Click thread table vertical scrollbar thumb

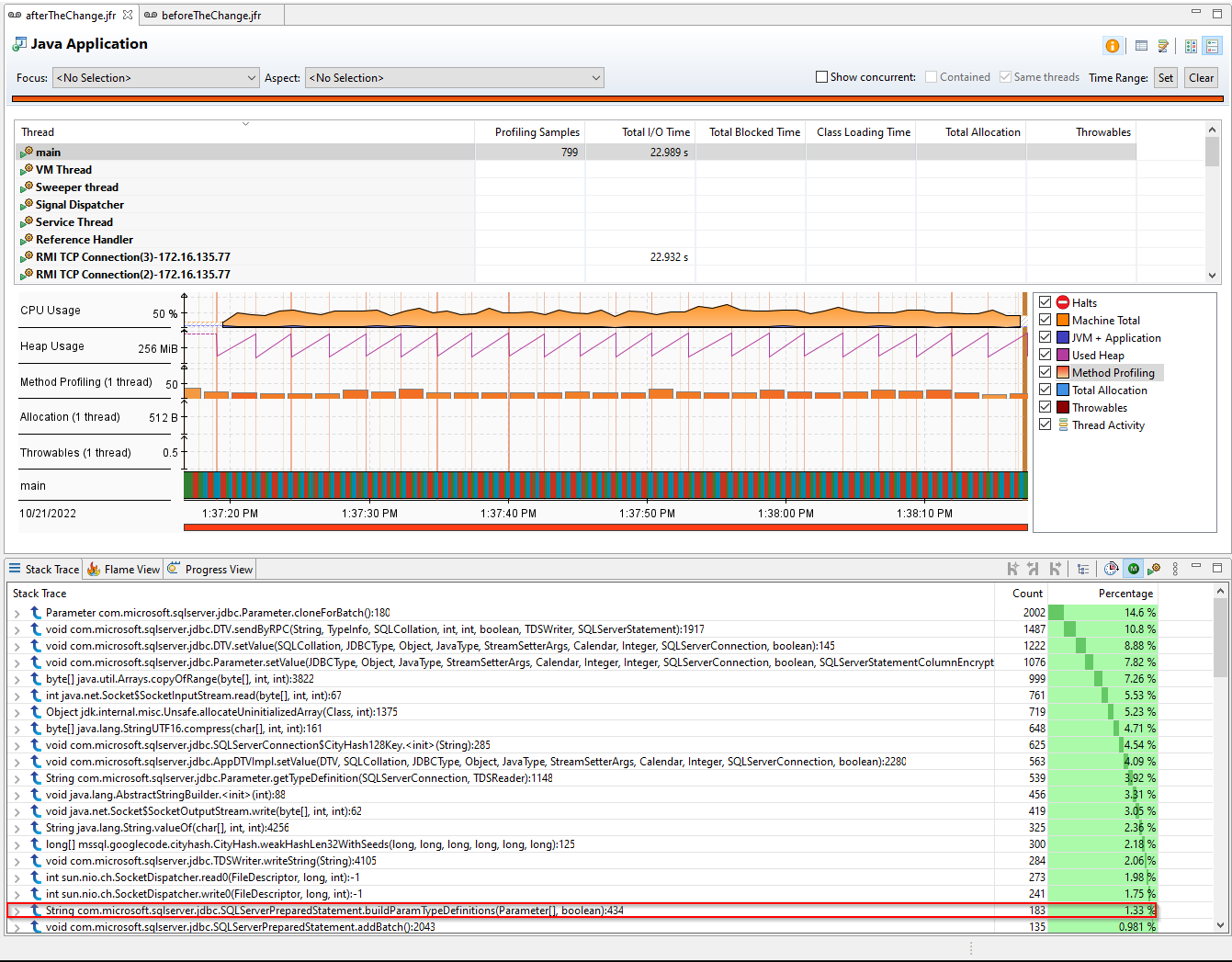pyautogui.click(x=1213, y=152)
